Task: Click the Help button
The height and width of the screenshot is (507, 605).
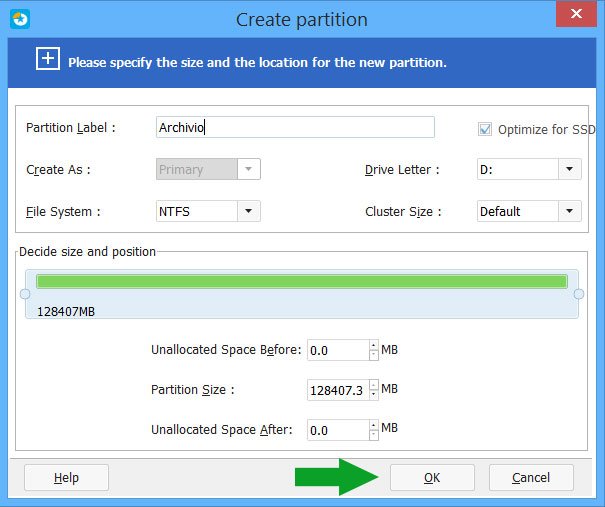Action: click(x=66, y=477)
